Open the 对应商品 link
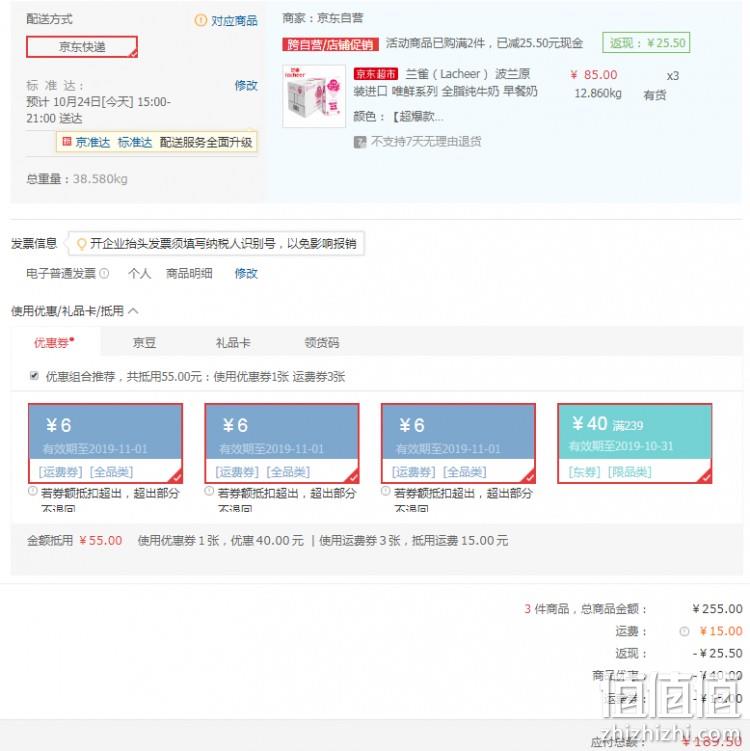 pos(234,21)
